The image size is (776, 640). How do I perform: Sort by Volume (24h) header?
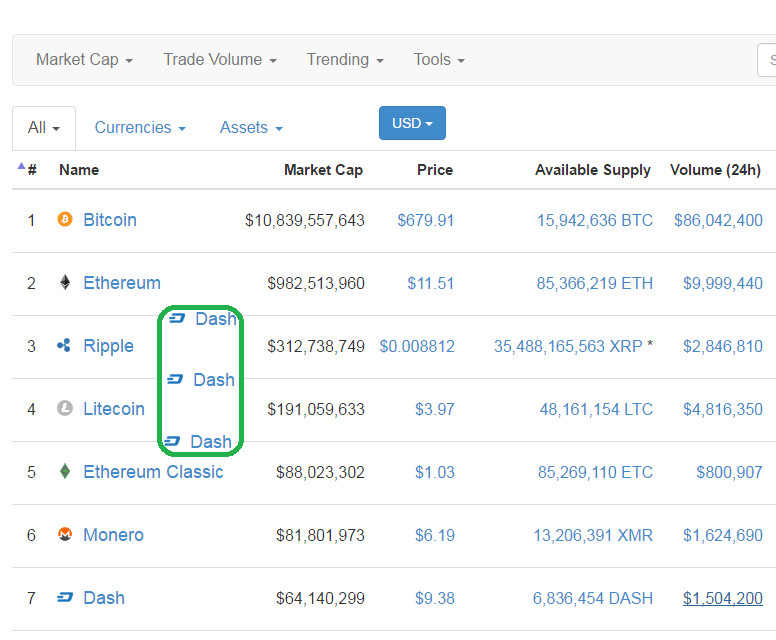point(716,170)
